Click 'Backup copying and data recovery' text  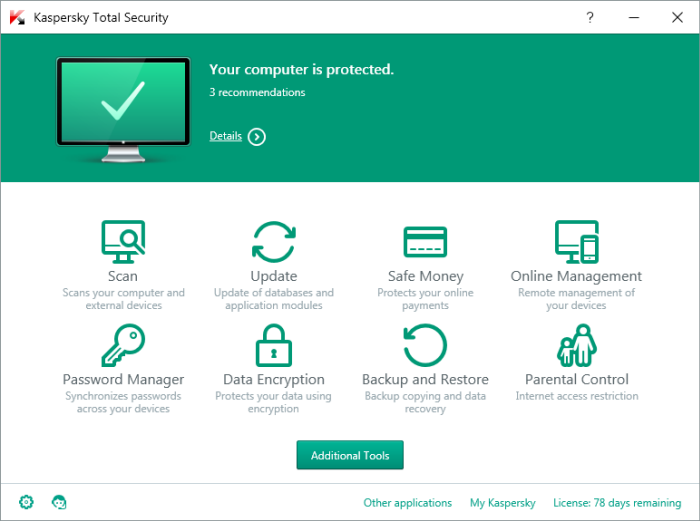click(x=425, y=402)
